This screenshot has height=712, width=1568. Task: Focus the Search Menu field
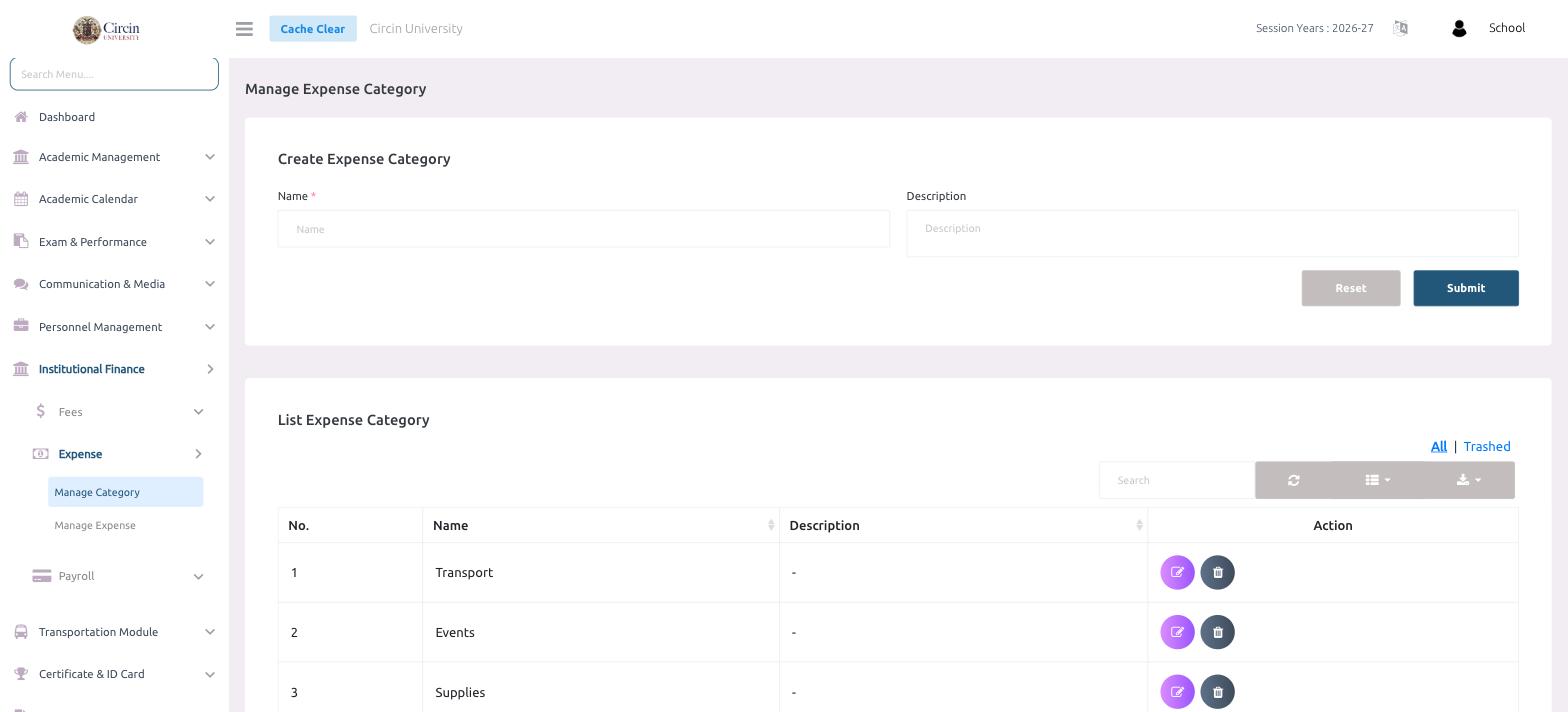click(x=114, y=74)
